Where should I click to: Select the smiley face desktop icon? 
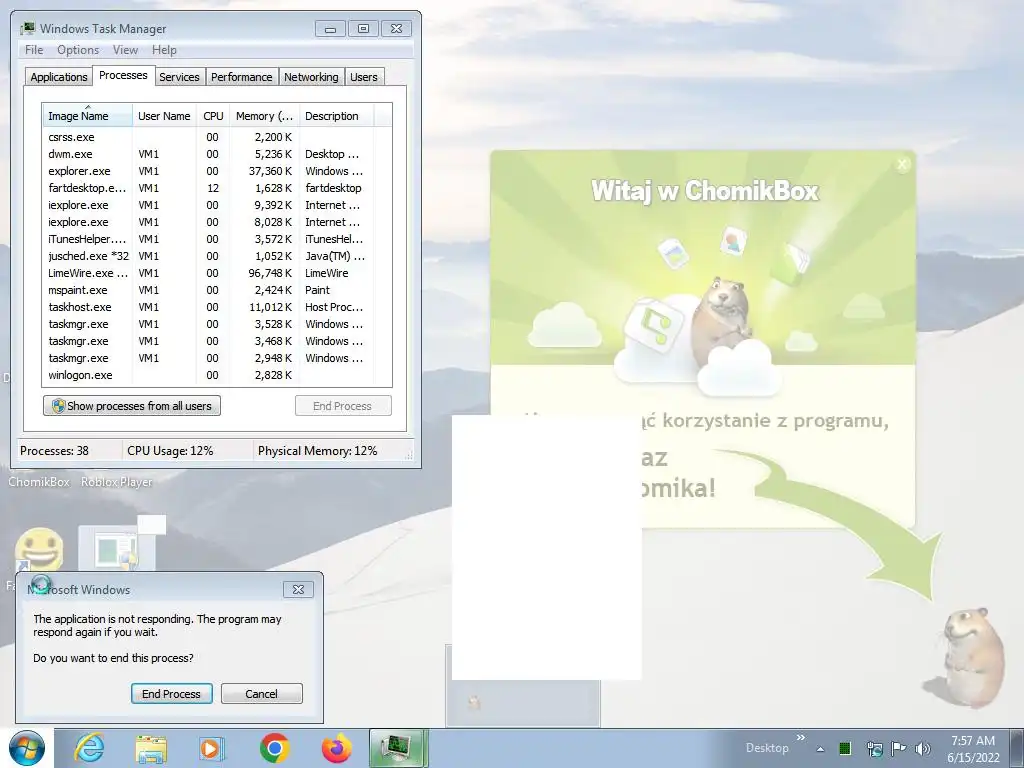point(39,550)
